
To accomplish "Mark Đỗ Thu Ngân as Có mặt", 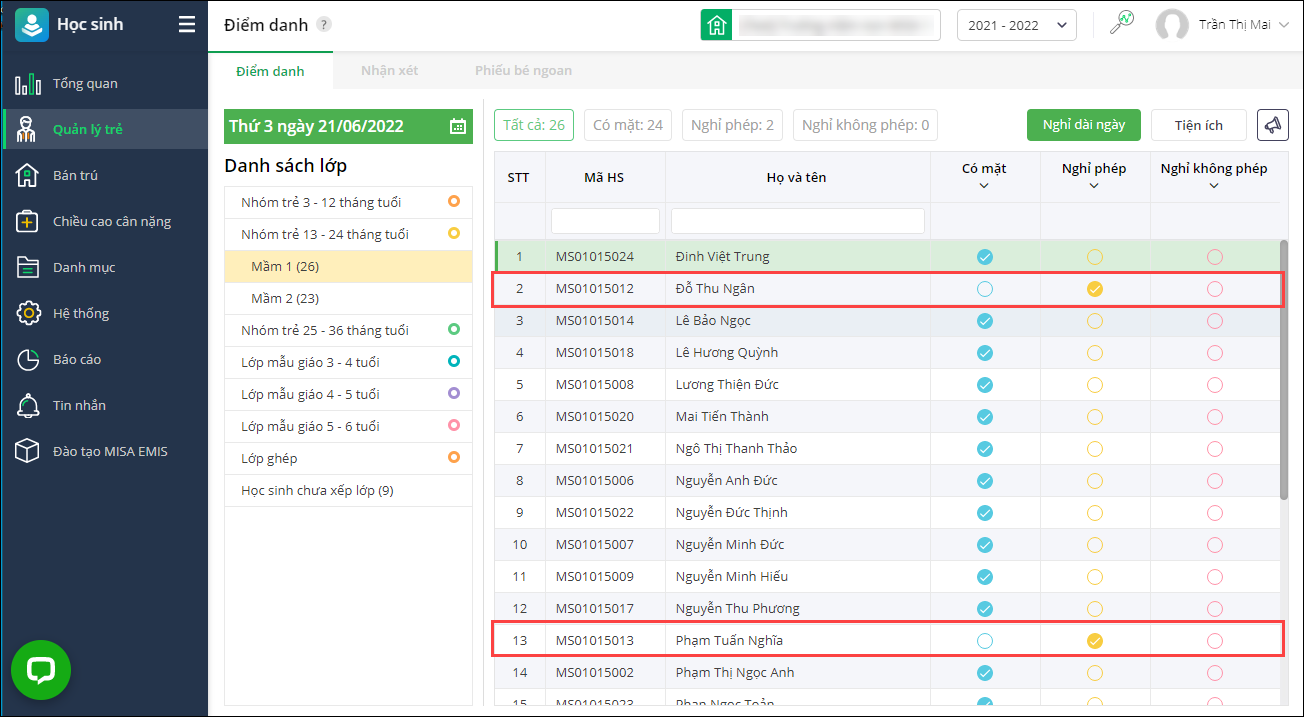I will [x=985, y=289].
